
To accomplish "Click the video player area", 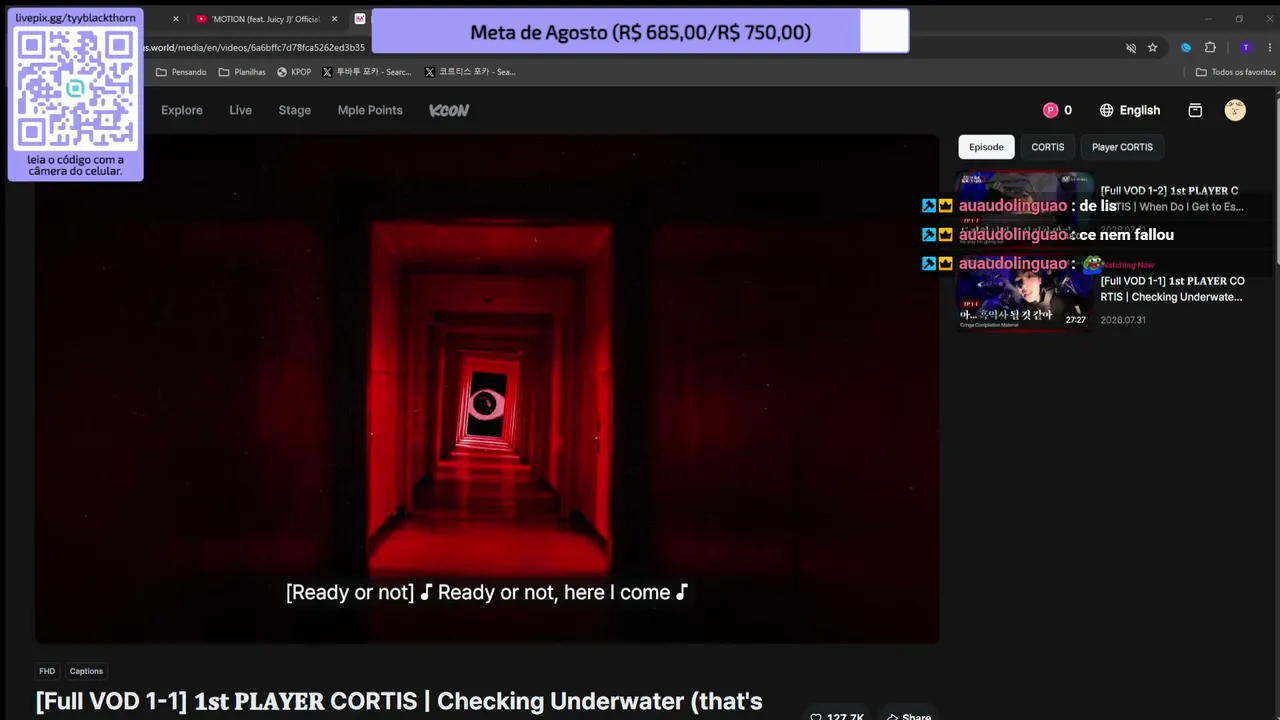I will [x=487, y=389].
